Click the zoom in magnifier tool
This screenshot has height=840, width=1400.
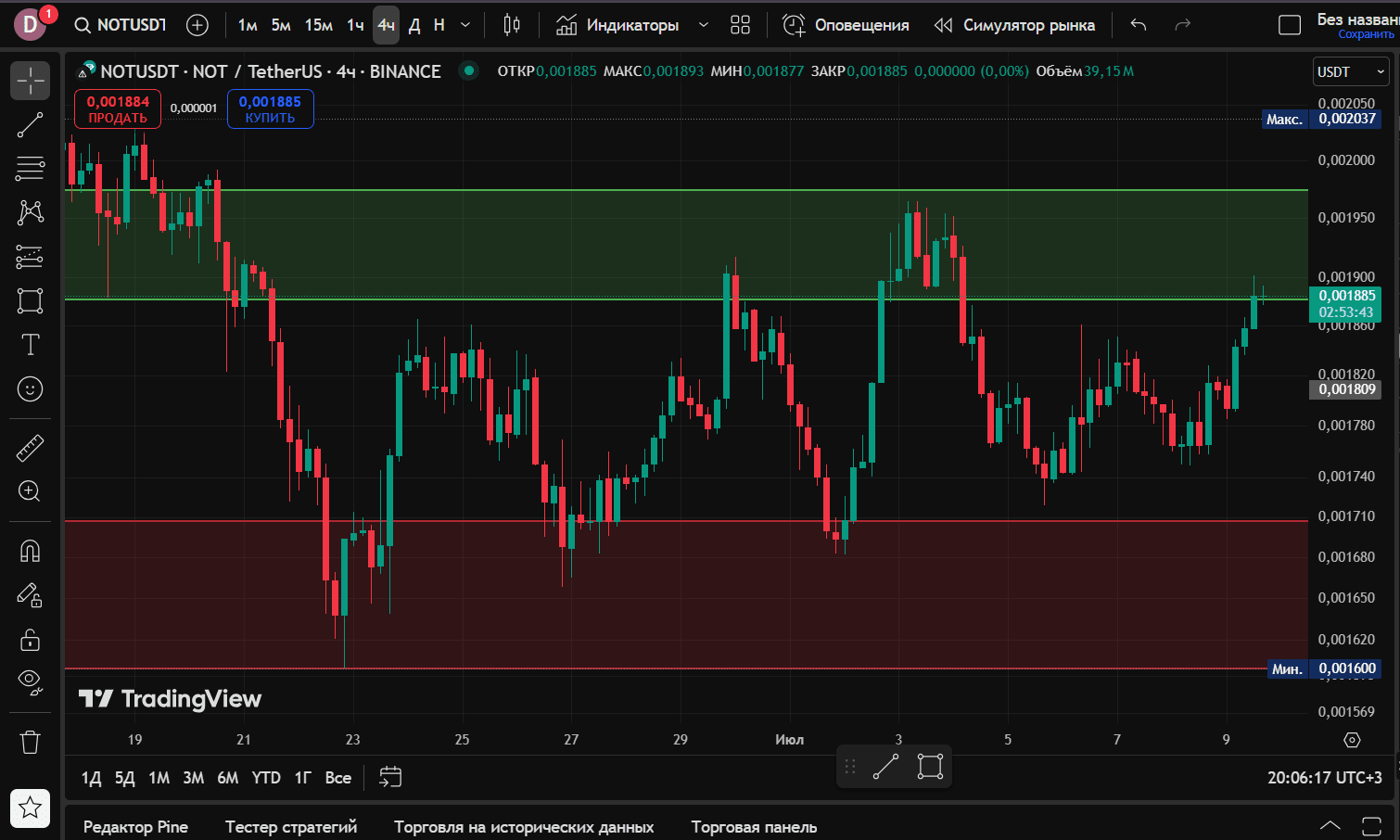tap(30, 491)
